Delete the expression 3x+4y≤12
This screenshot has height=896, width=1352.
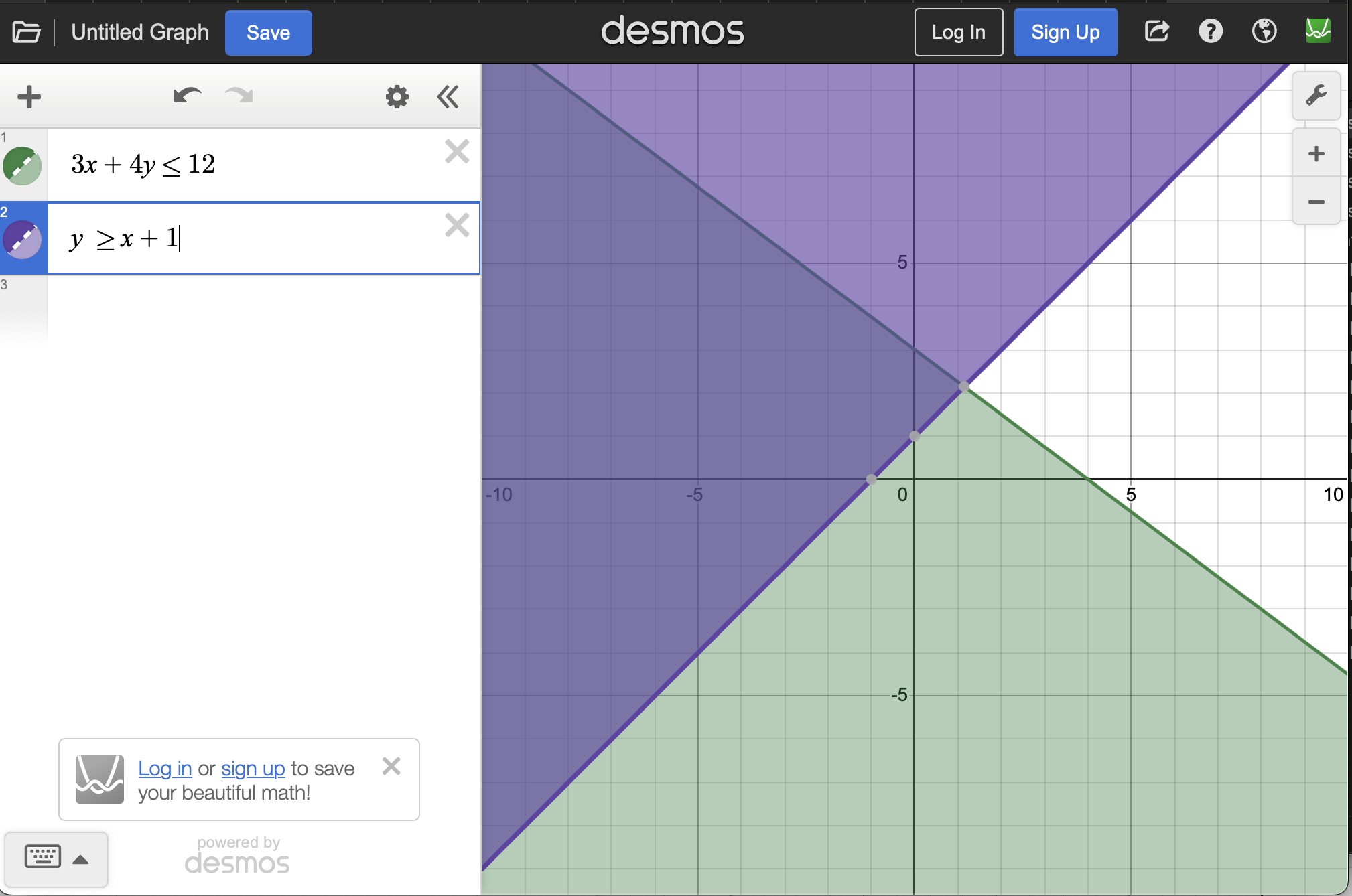click(x=457, y=152)
